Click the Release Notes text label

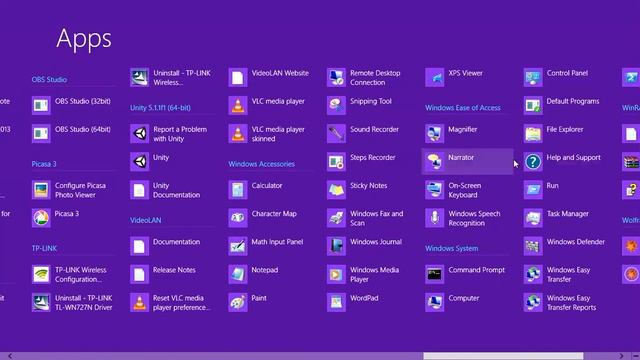174,270
